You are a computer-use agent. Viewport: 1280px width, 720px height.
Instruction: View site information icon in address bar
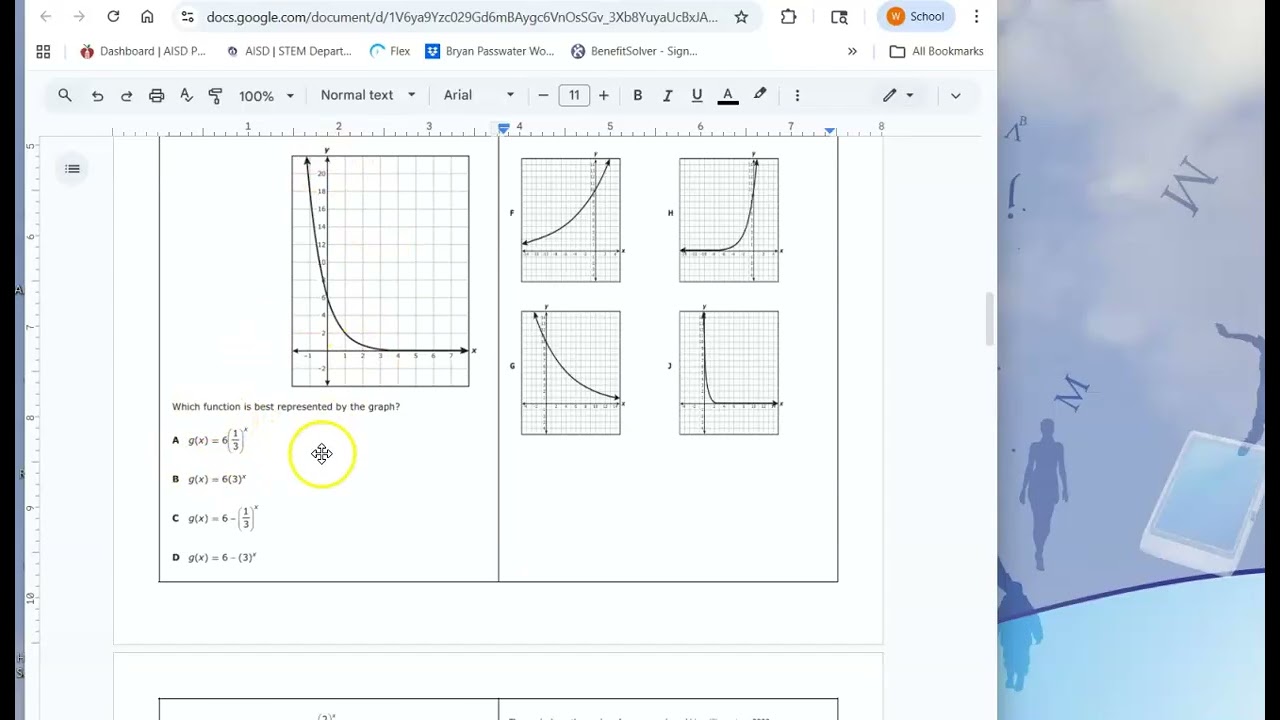(187, 17)
